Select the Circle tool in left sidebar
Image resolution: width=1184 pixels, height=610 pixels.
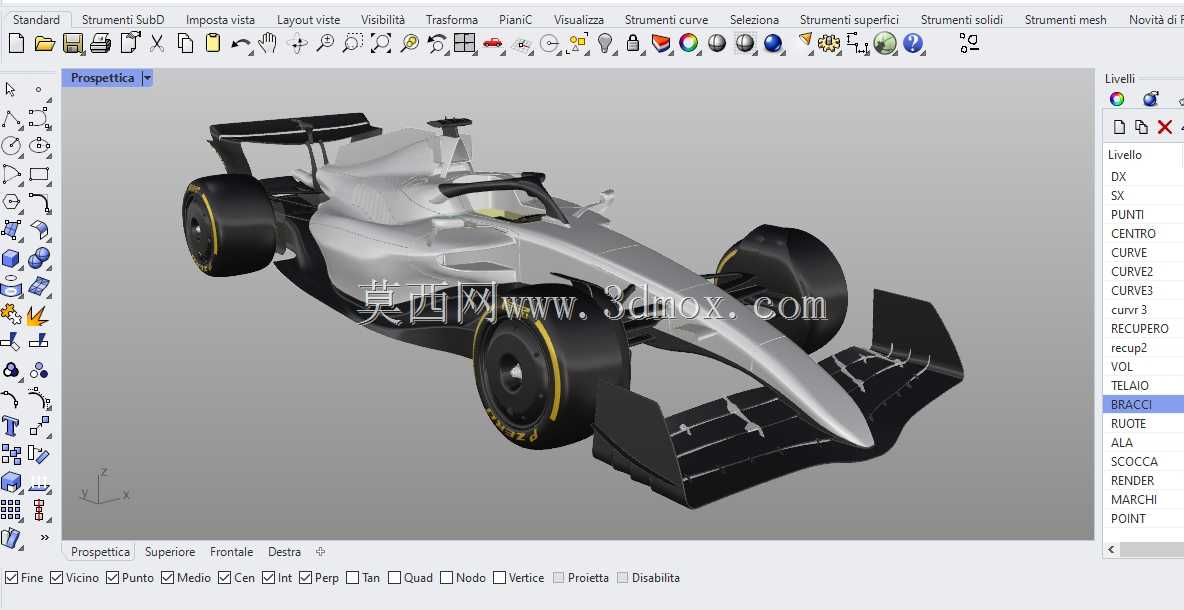click(x=11, y=146)
